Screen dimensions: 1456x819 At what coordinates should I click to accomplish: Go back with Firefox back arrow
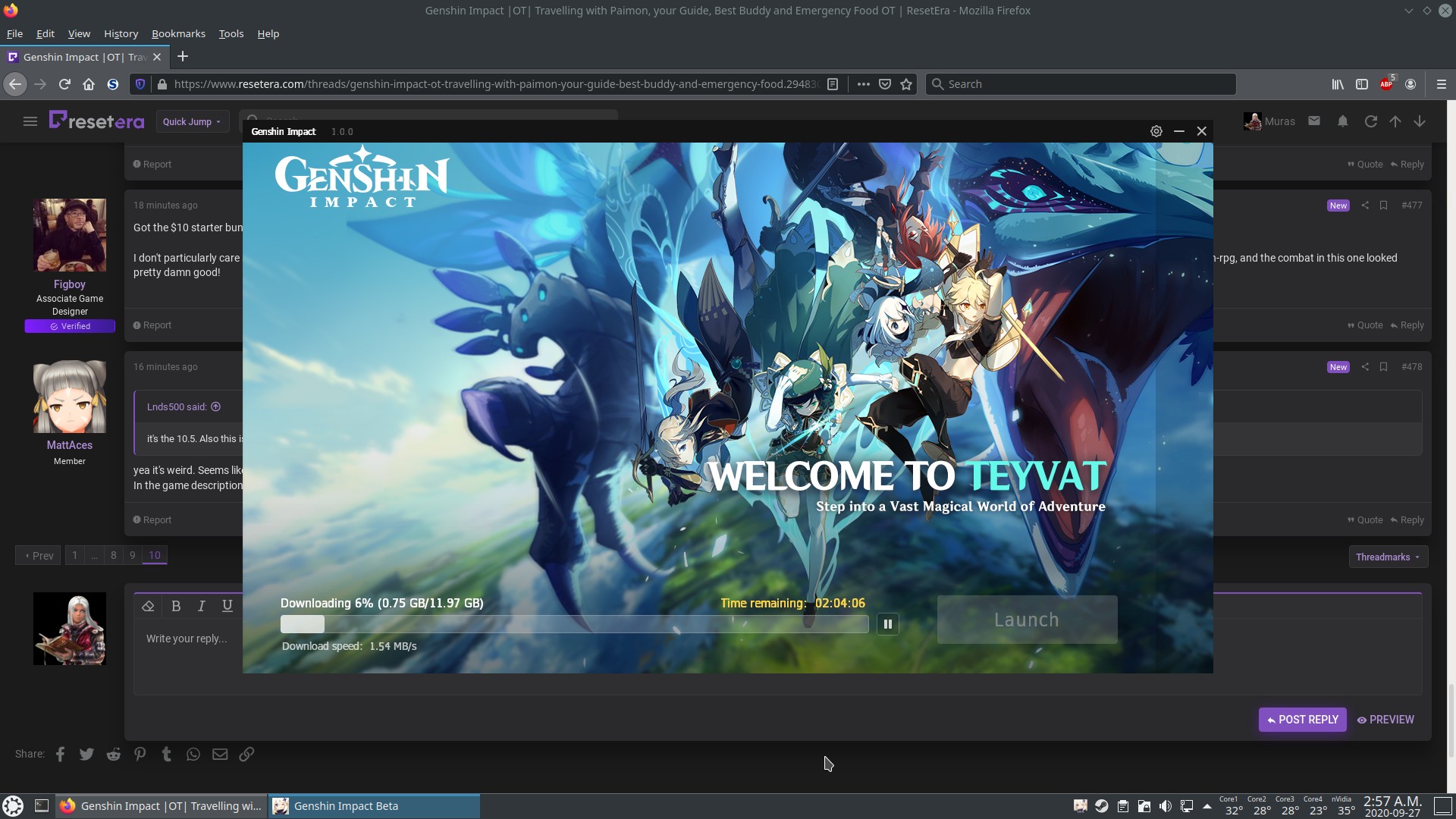point(14,84)
